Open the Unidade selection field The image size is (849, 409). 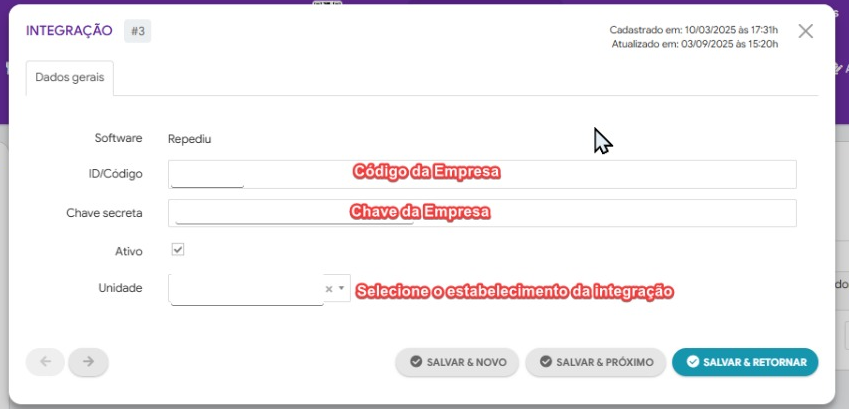(246, 288)
